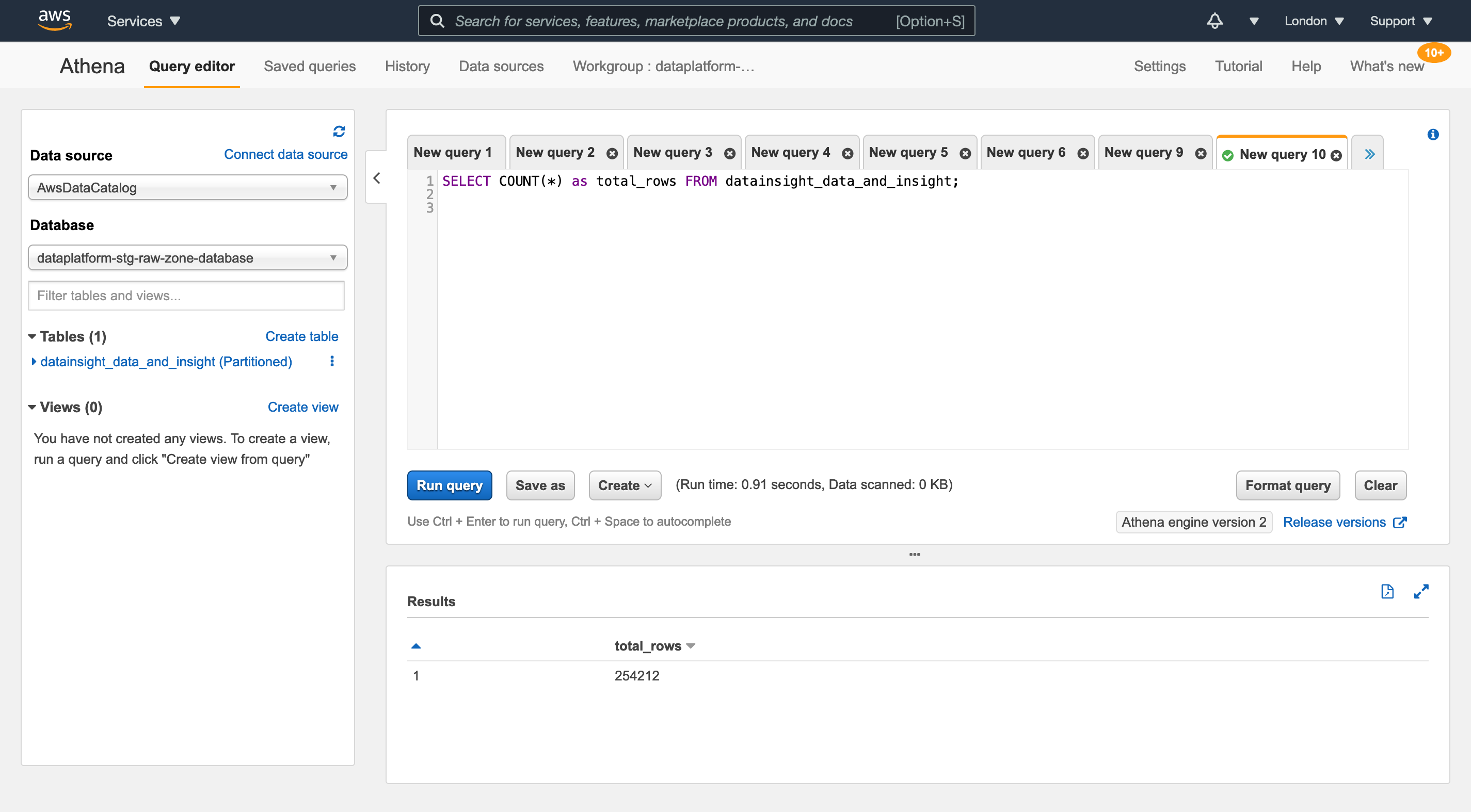Click the 254212 result cell
The image size is (1471, 812).
click(x=637, y=676)
